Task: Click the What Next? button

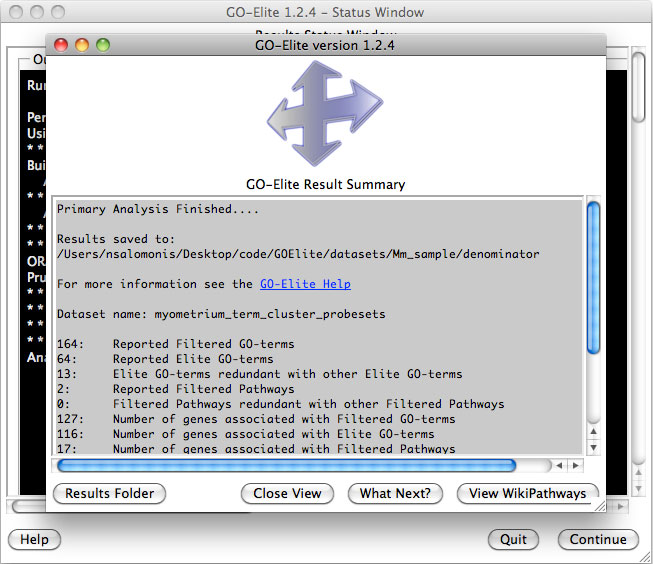Action: 395,493
